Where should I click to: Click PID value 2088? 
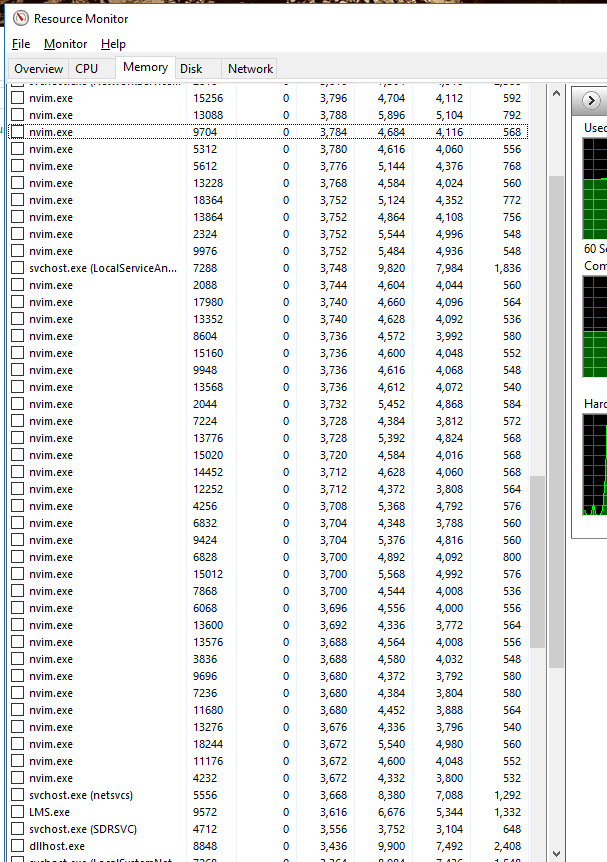205,285
